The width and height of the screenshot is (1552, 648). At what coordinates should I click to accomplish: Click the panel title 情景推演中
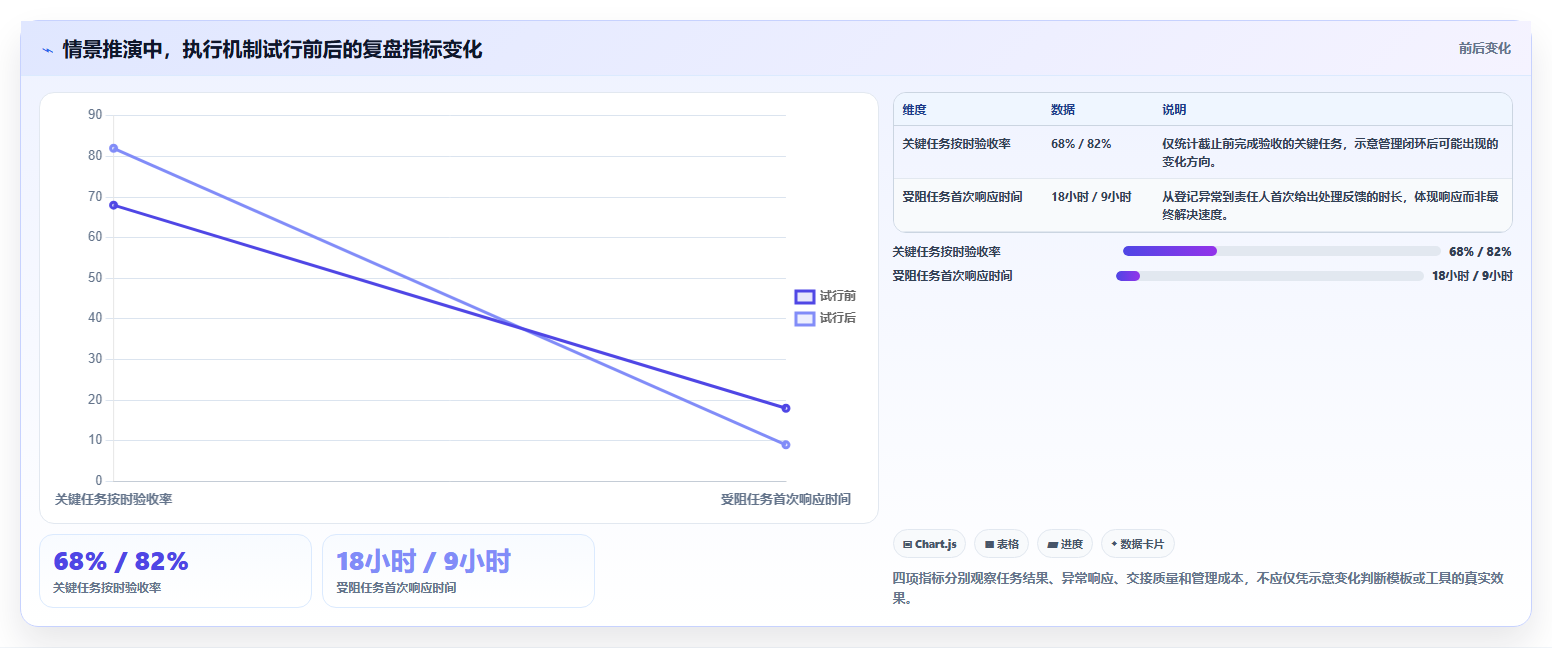272,49
